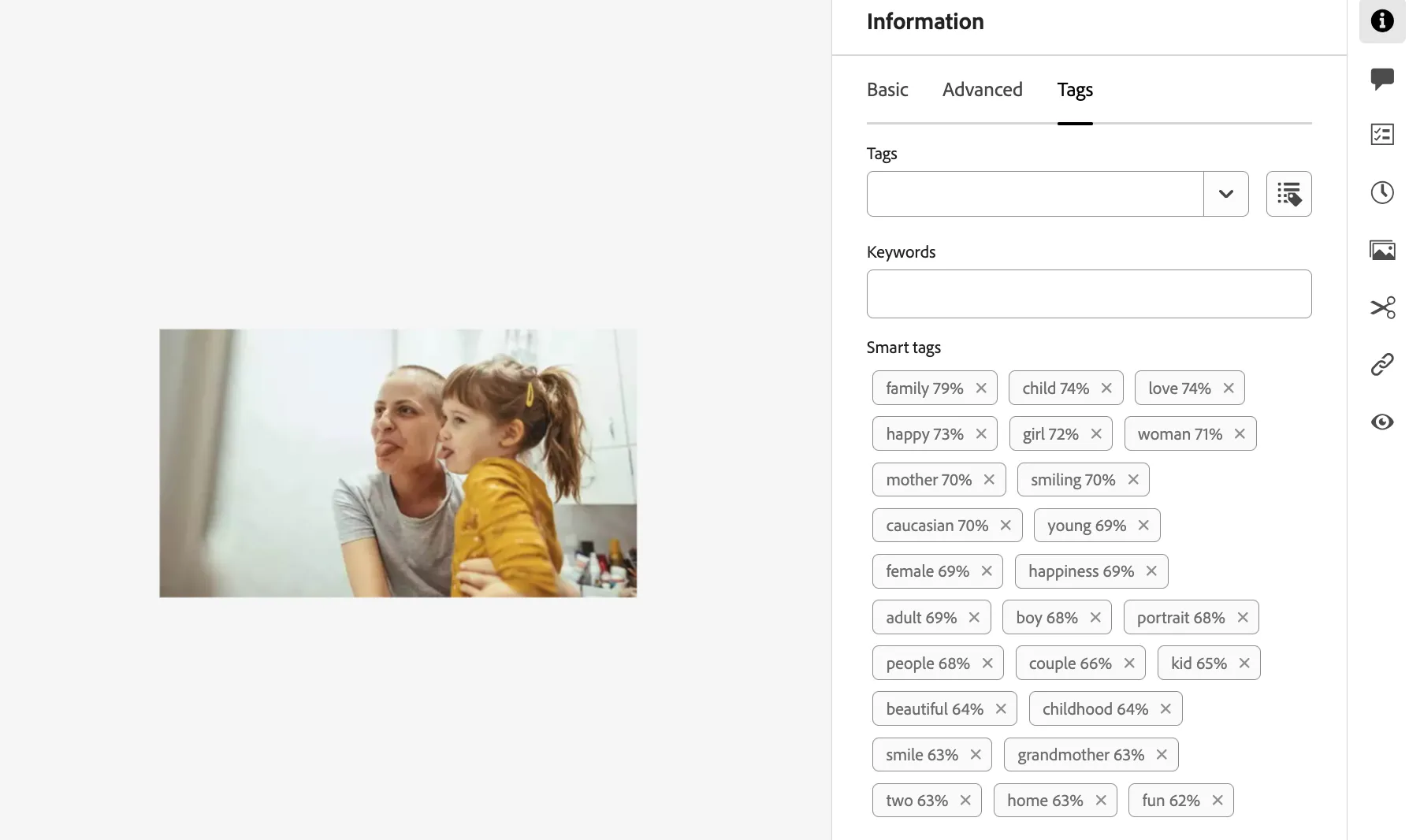Remove the adult 69% smart tag

[974, 618]
